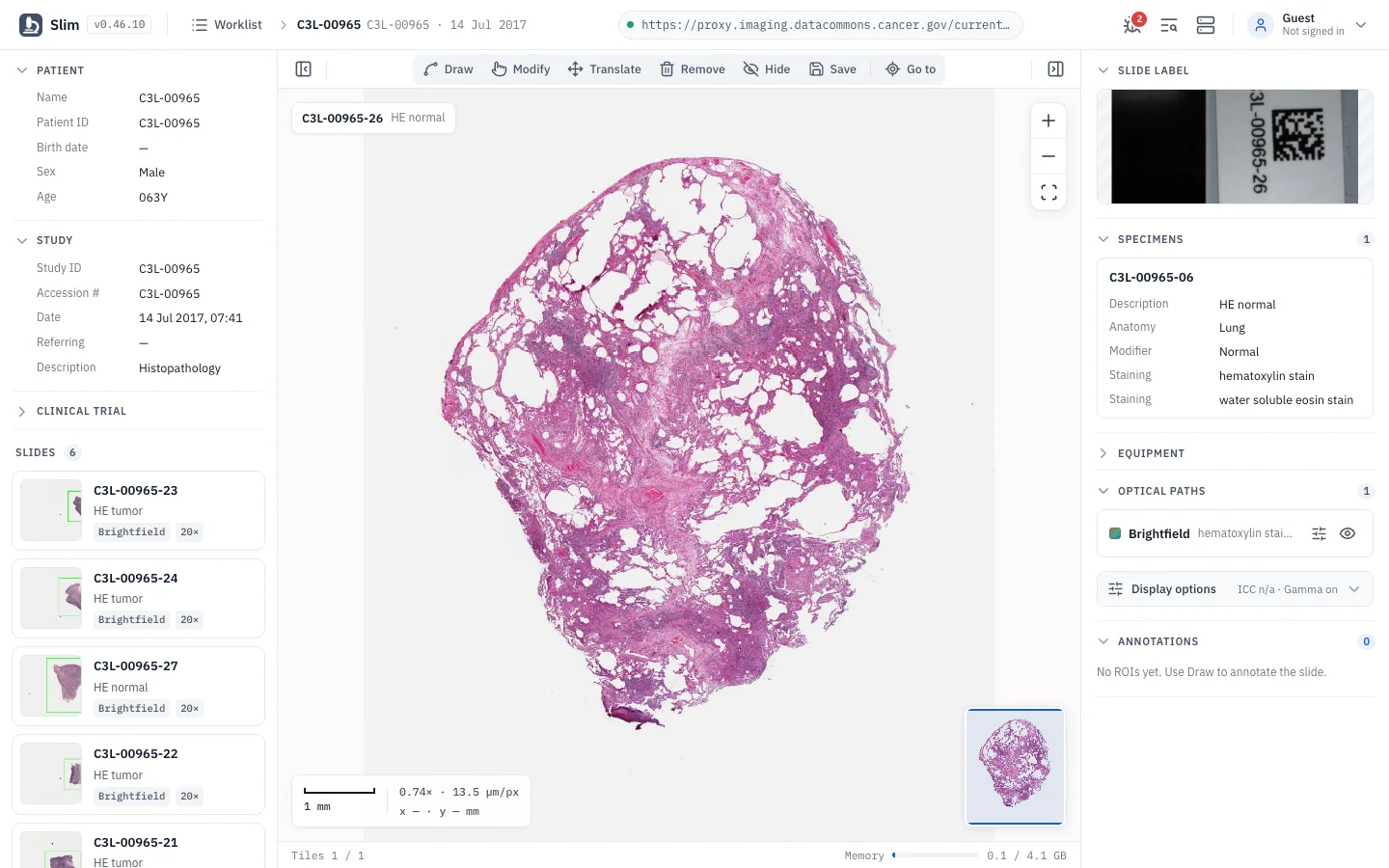Open slide C3L-00965-22 HE tumor
Viewport: 1389px width, 868px height.
(138, 774)
